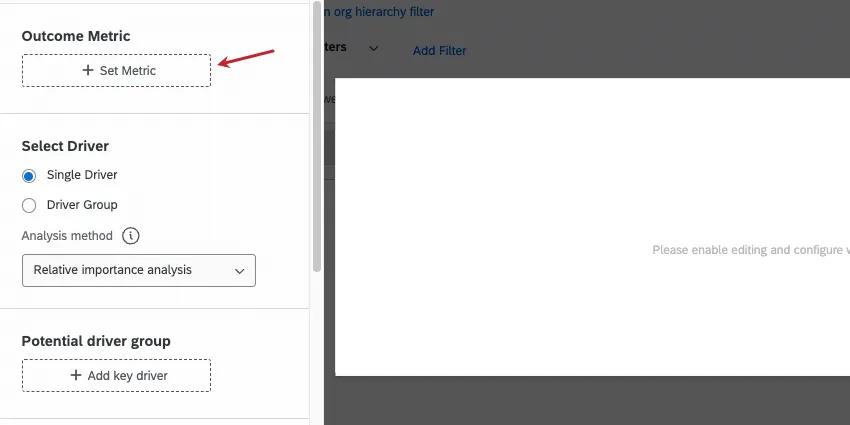Viewport: 850px width, 425px height.
Task: Click the Select Driver section heading
Action: point(65,146)
